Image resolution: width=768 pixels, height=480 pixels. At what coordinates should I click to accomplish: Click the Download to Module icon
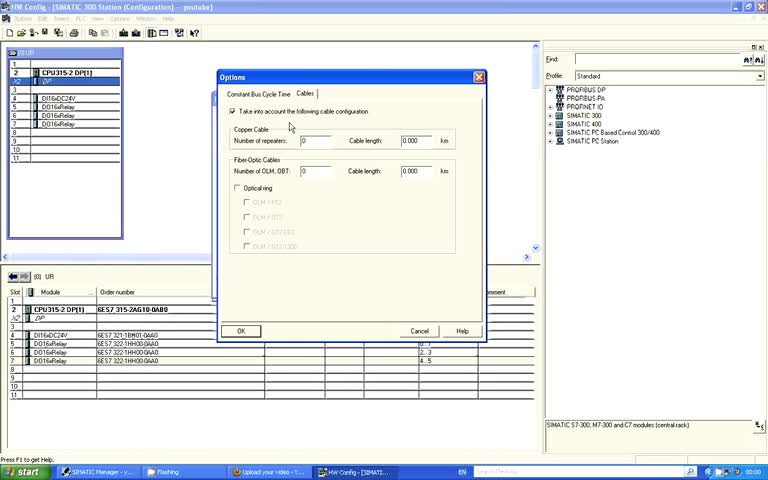123,33
